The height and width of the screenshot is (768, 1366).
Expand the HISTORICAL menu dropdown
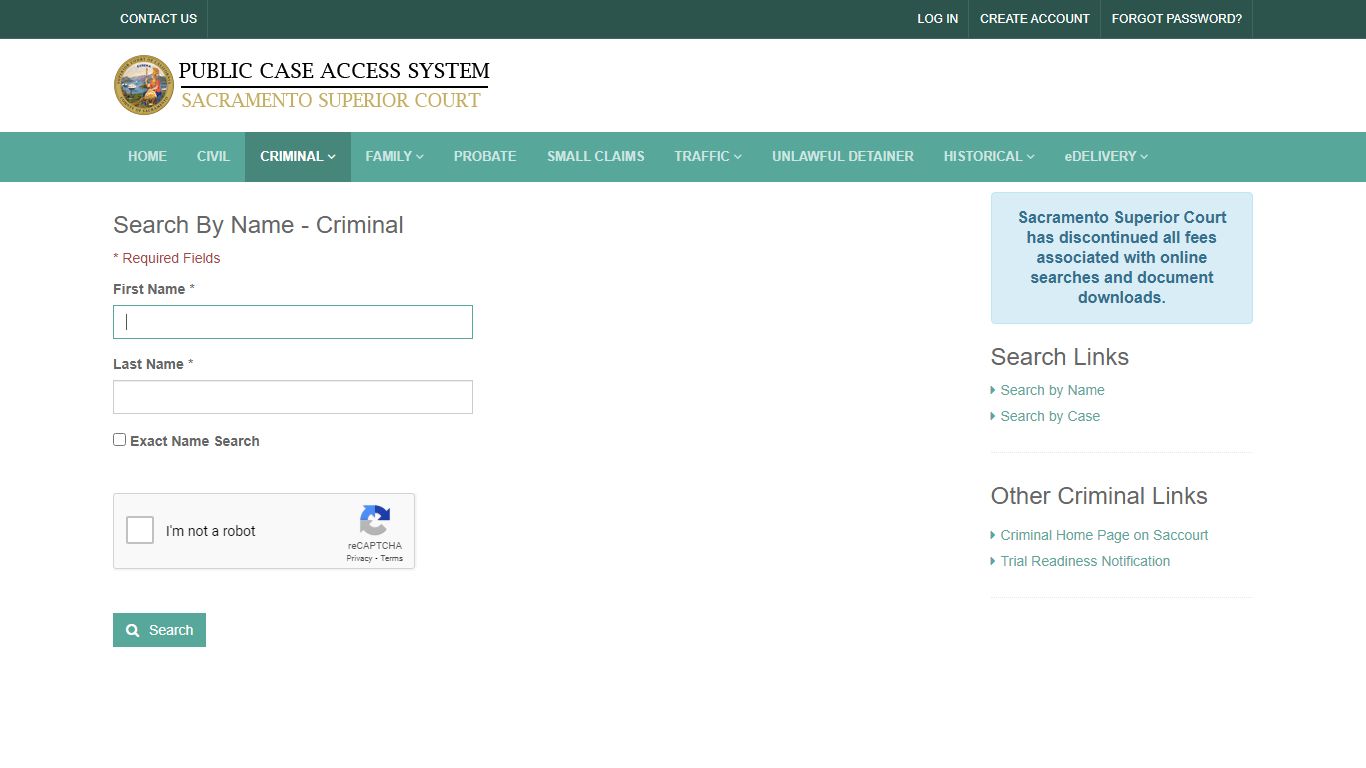[x=989, y=156]
